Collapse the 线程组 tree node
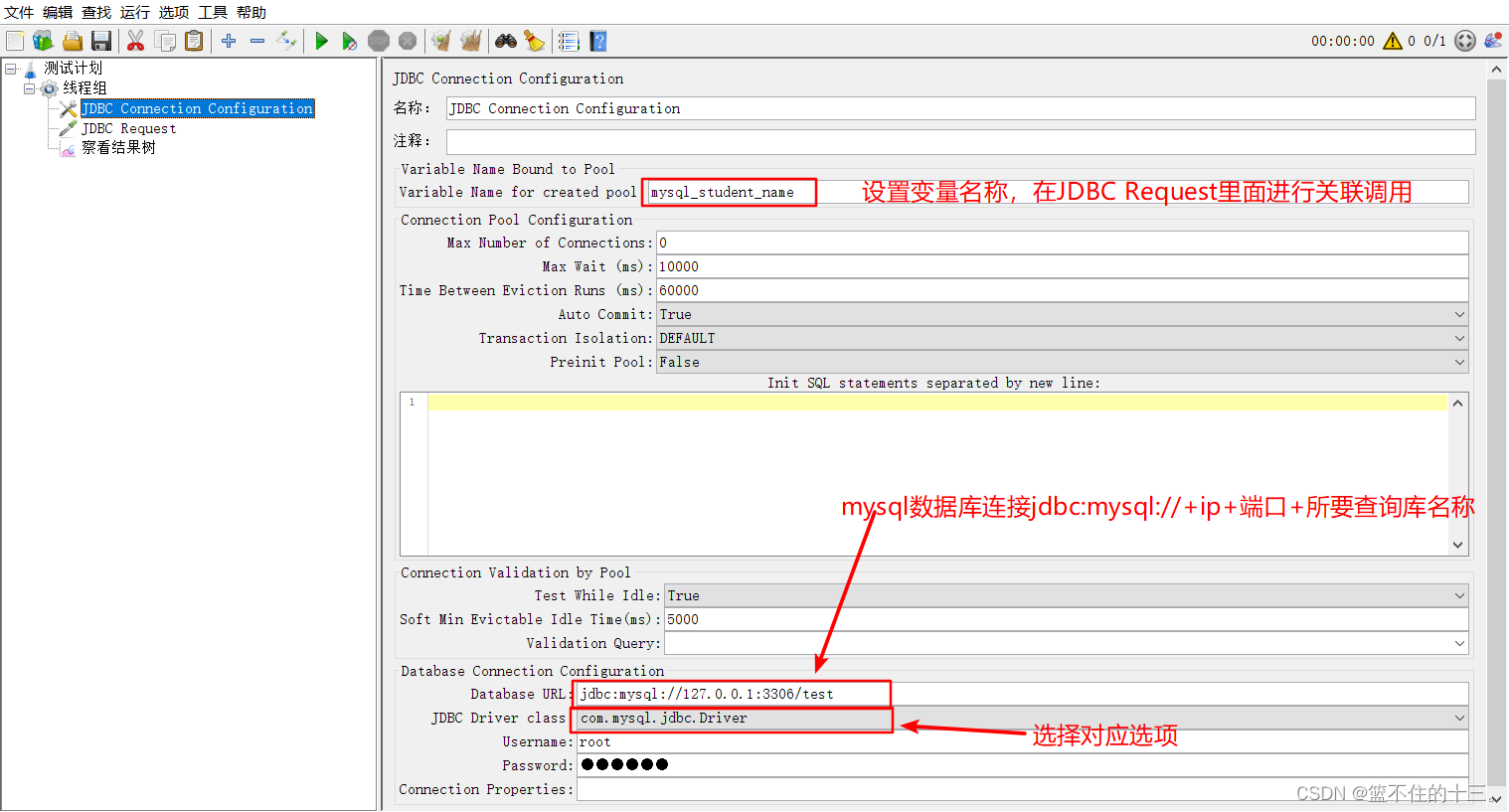The height and width of the screenshot is (812, 1509). click(30, 88)
